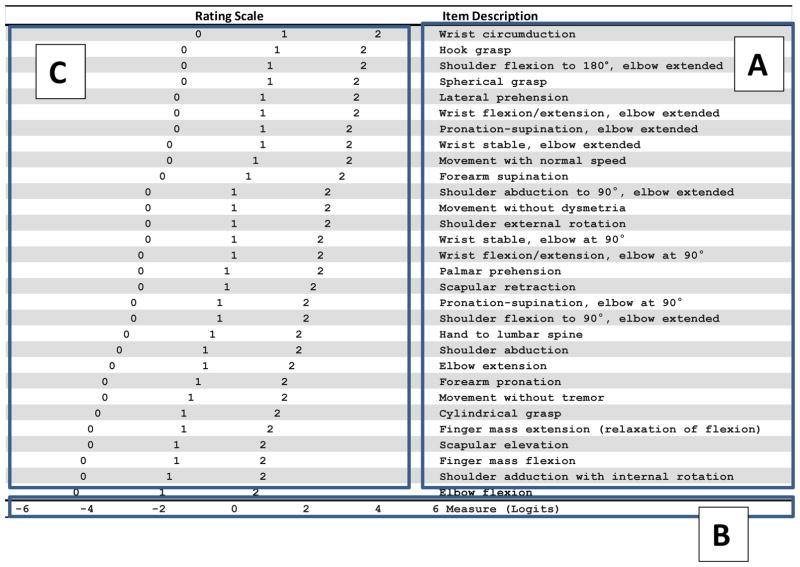Click the box labeled A
Viewport: 800px width, 567px height.
pyautogui.click(x=758, y=66)
